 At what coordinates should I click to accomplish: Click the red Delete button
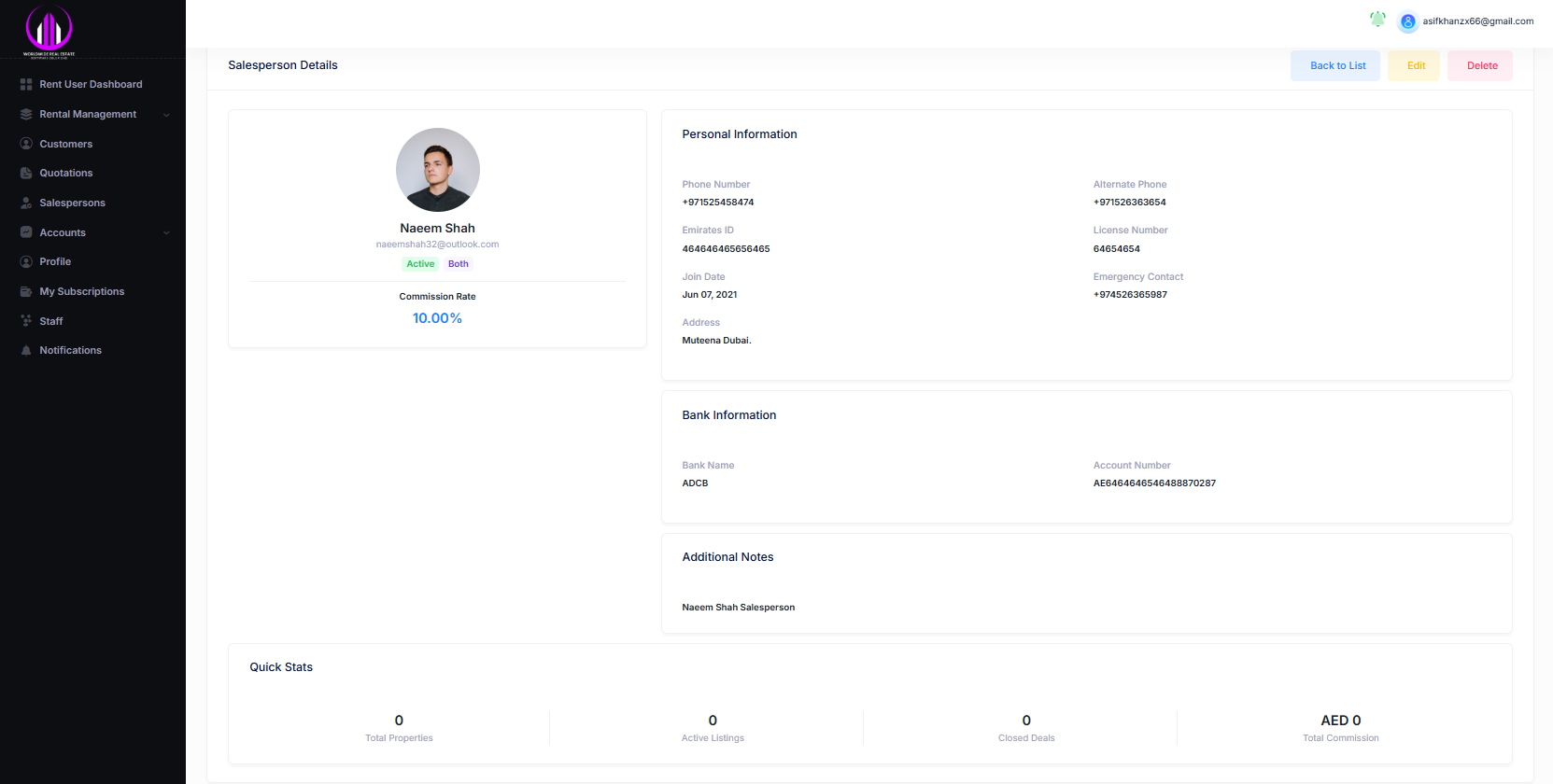[x=1481, y=66]
